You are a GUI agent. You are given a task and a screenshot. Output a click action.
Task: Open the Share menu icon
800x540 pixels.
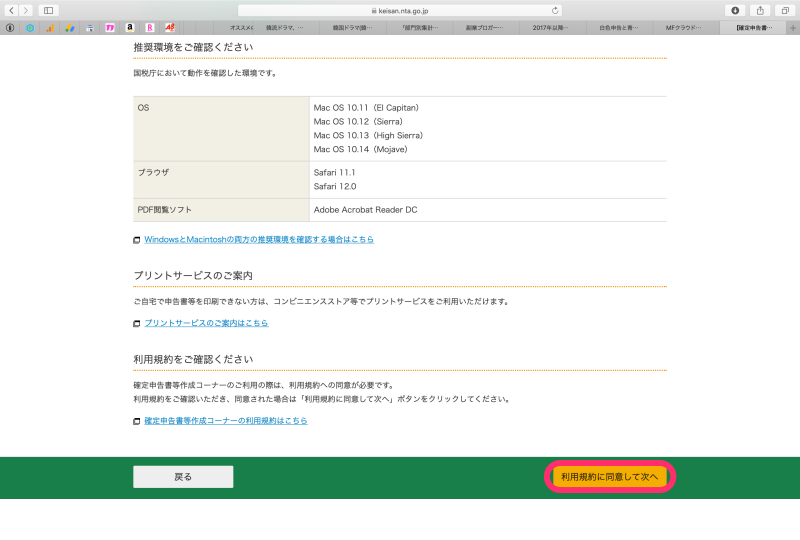pyautogui.click(x=760, y=10)
